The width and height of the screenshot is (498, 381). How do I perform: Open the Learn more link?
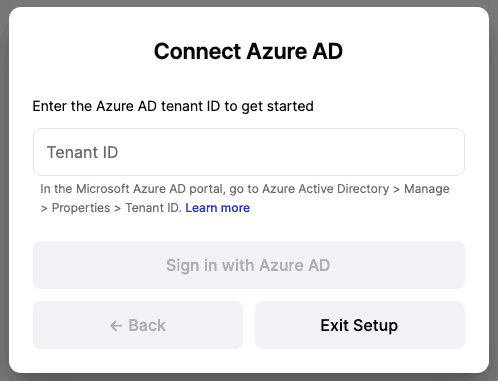(x=217, y=208)
